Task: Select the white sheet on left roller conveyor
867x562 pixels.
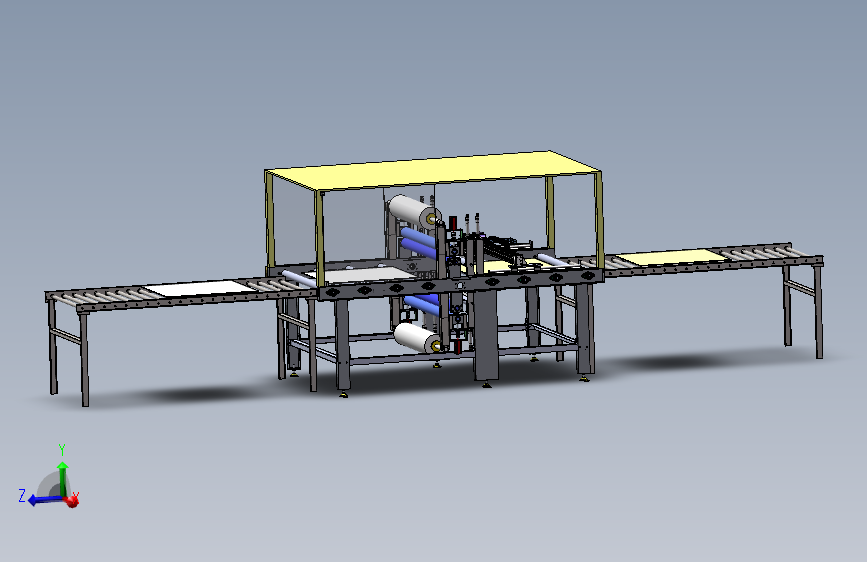Action: (x=200, y=288)
